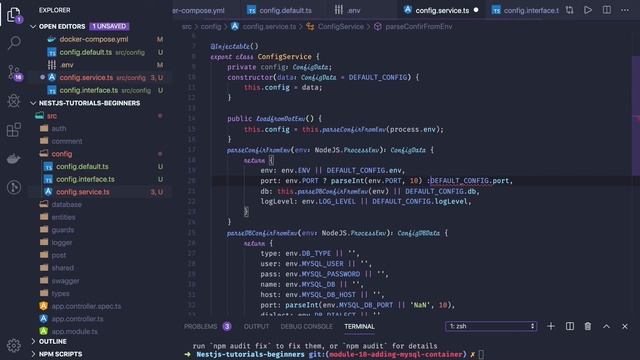The width and height of the screenshot is (640, 360).
Task: Click the 1 UNSAVED badge
Action: point(109,26)
